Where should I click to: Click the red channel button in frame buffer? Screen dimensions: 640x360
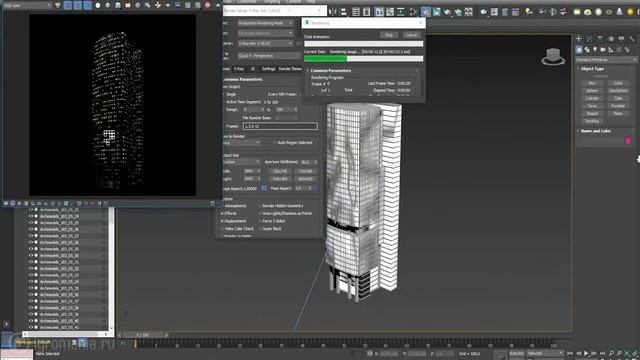[x=68, y=5]
